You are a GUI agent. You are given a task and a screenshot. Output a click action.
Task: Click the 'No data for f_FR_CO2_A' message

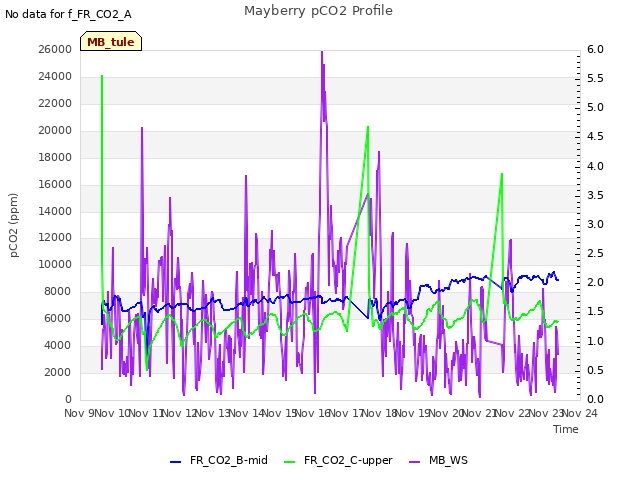tap(68, 14)
